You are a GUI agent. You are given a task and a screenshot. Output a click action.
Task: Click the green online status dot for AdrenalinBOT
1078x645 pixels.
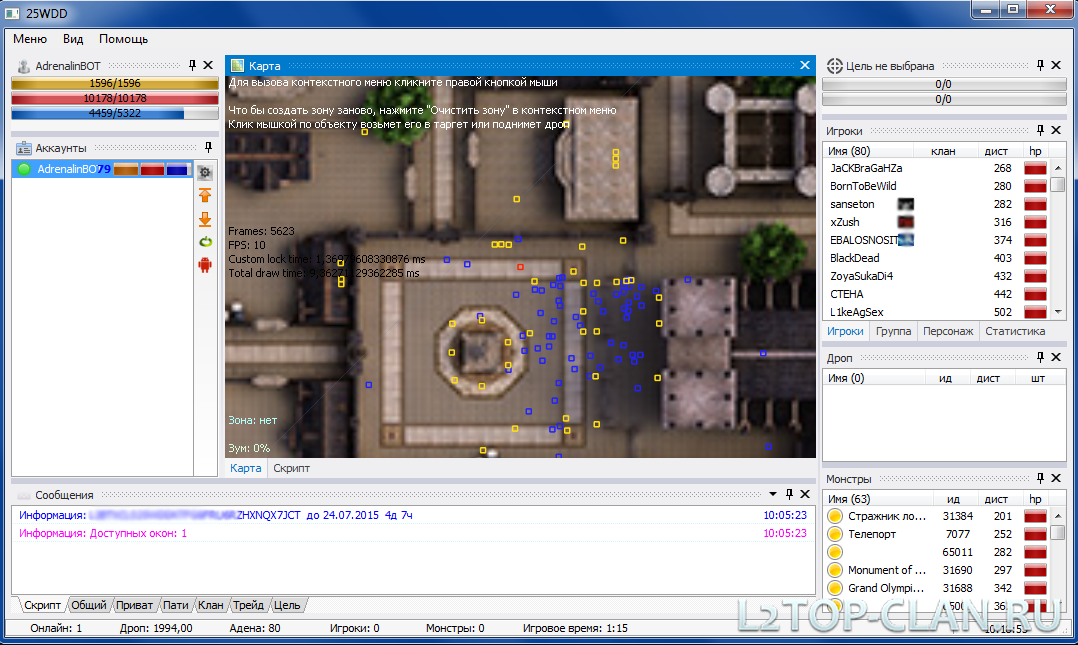[24, 169]
